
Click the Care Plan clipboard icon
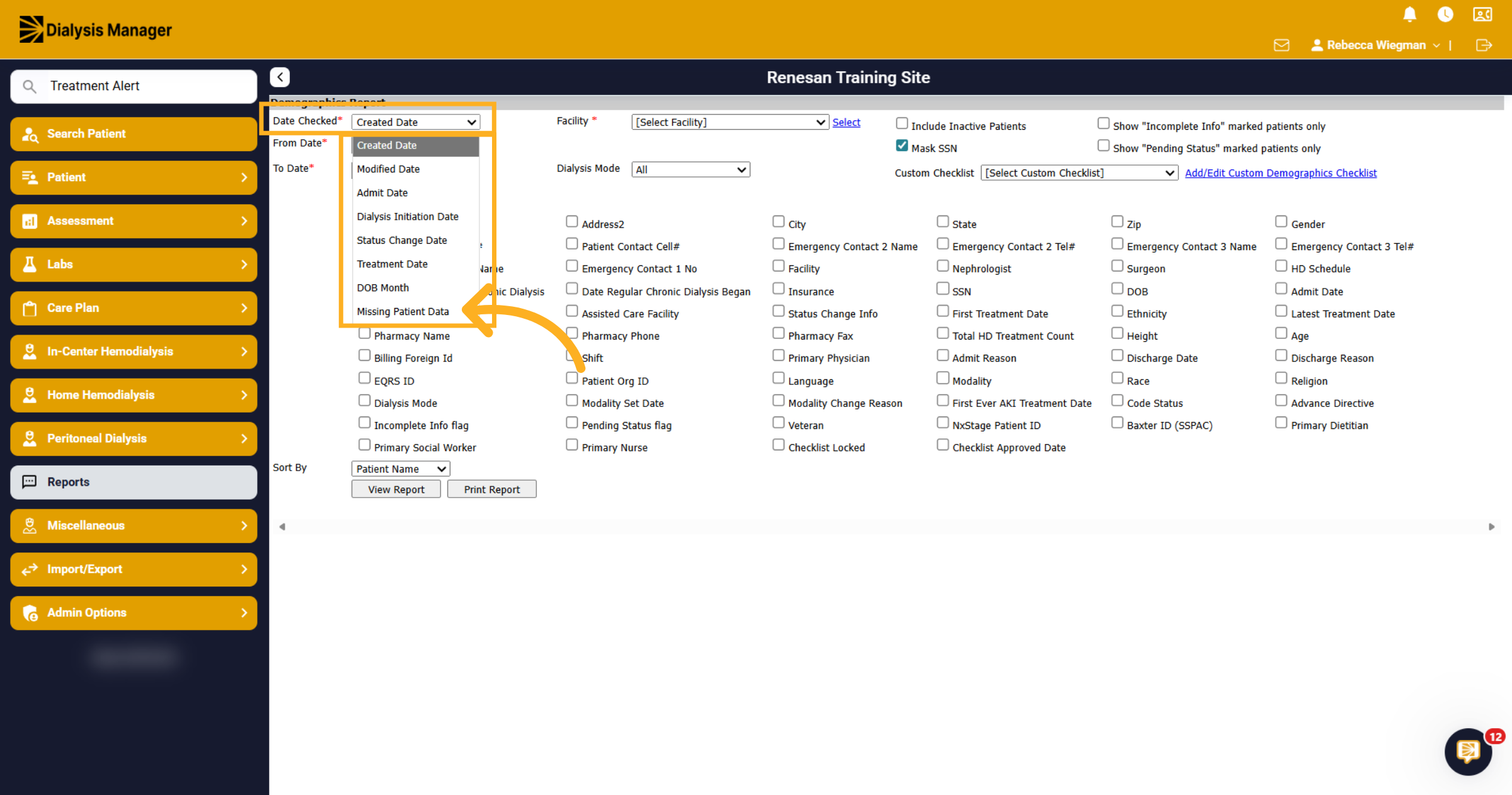(30, 308)
